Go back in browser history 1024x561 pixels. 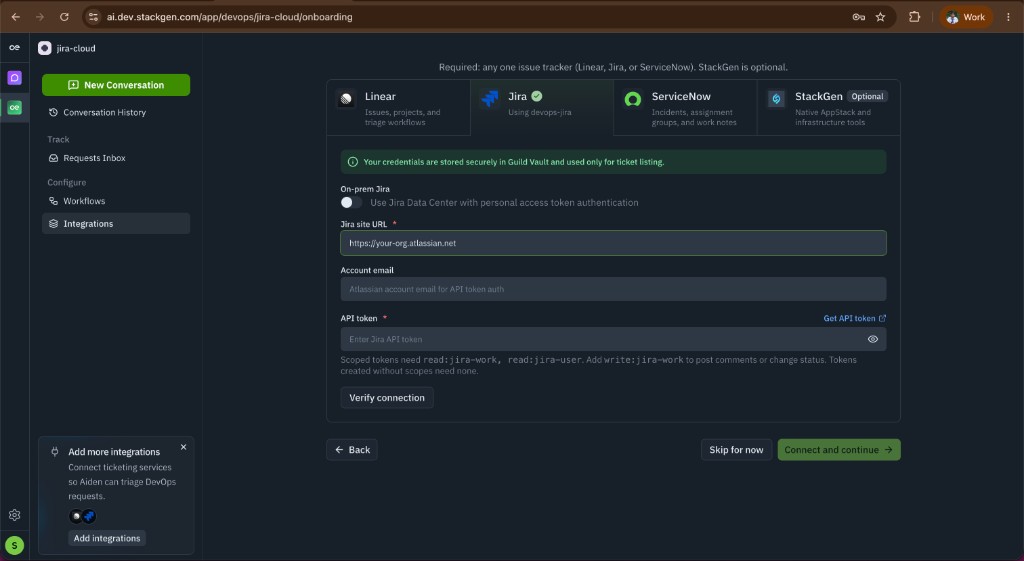coord(16,17)
